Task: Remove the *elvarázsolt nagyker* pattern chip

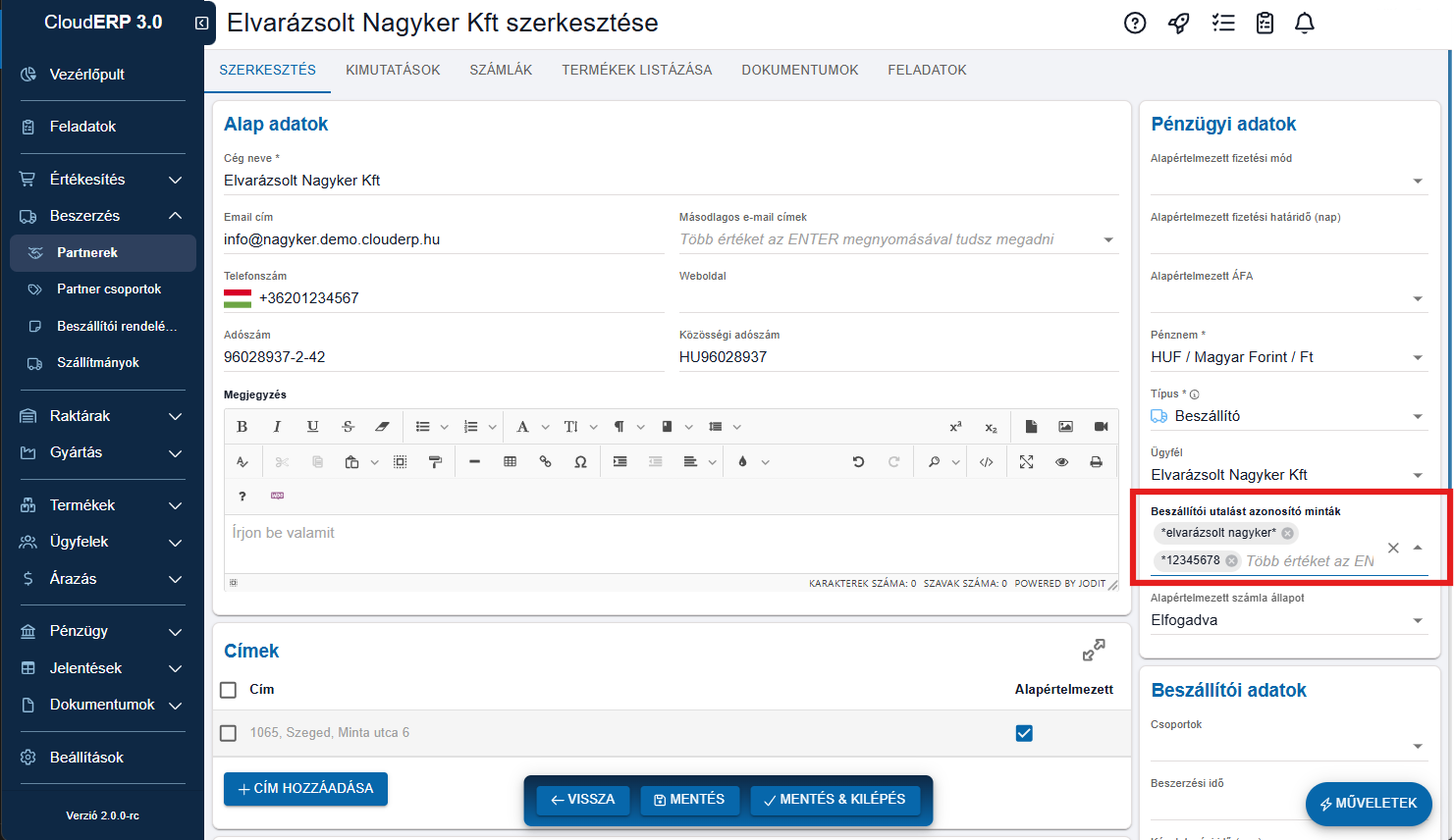Action: [1287, 533]
